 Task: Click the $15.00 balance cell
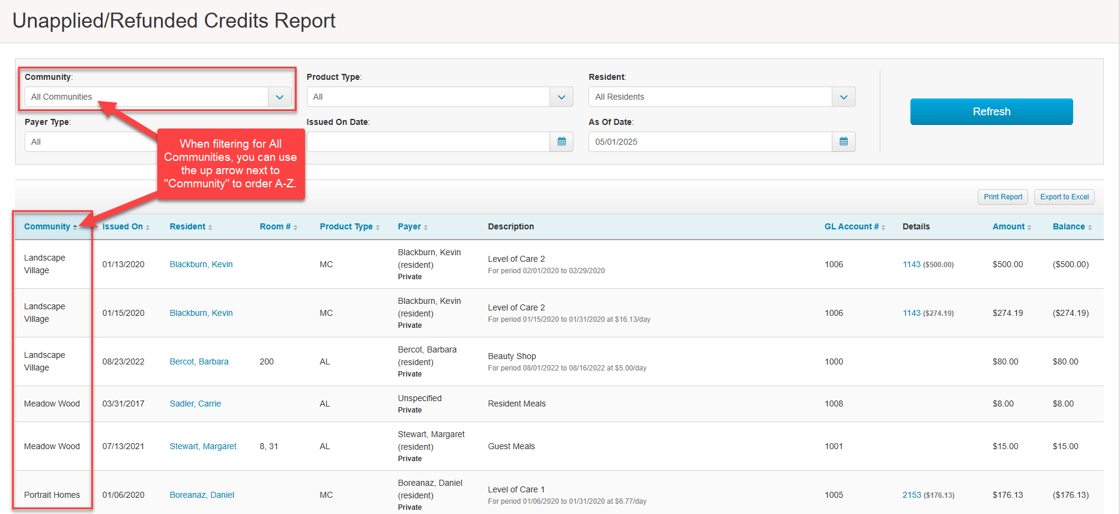1065,446
